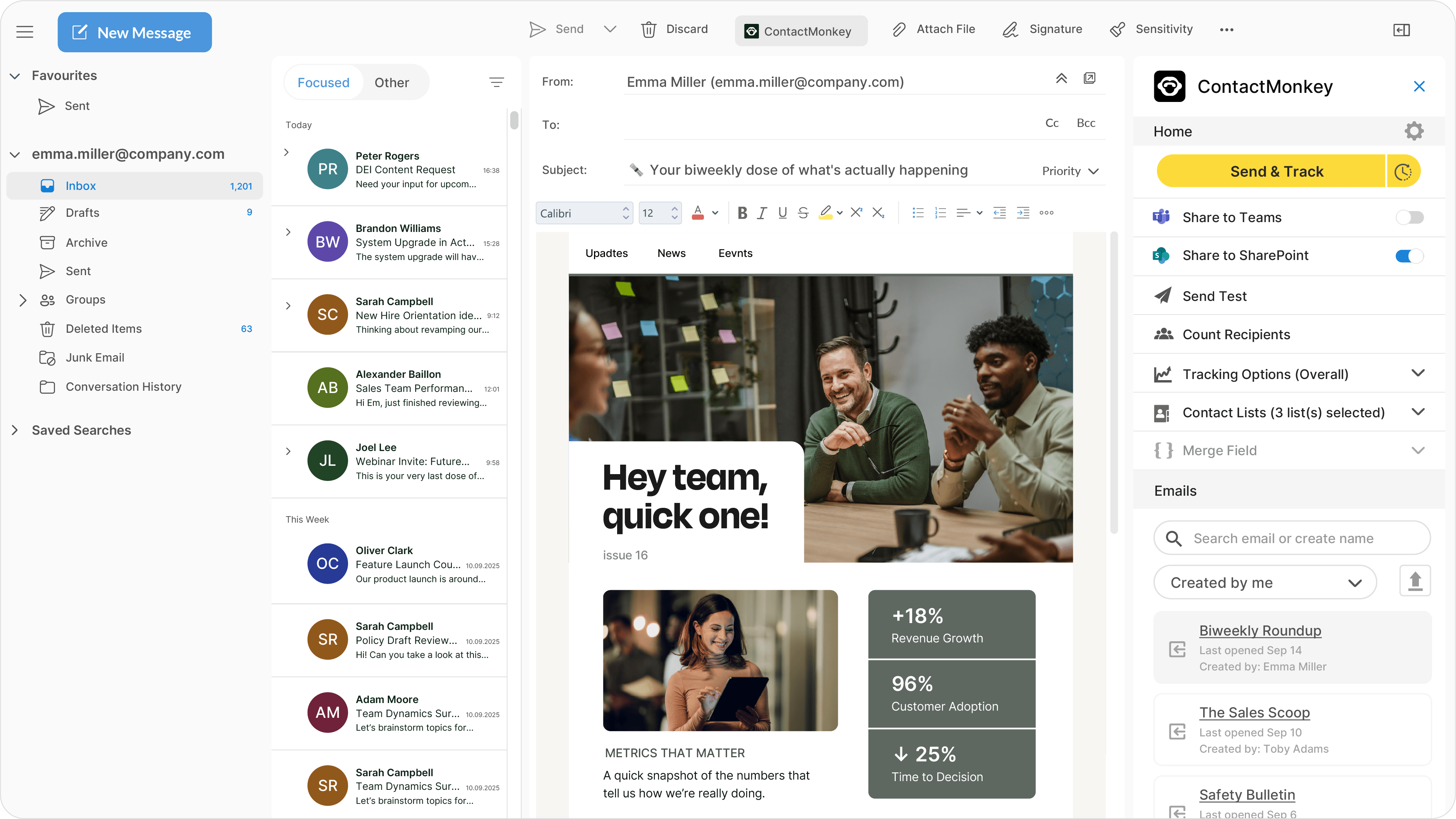Open the font color swatch
Viewport: 1456px width, 819px height.
(698, 213)
